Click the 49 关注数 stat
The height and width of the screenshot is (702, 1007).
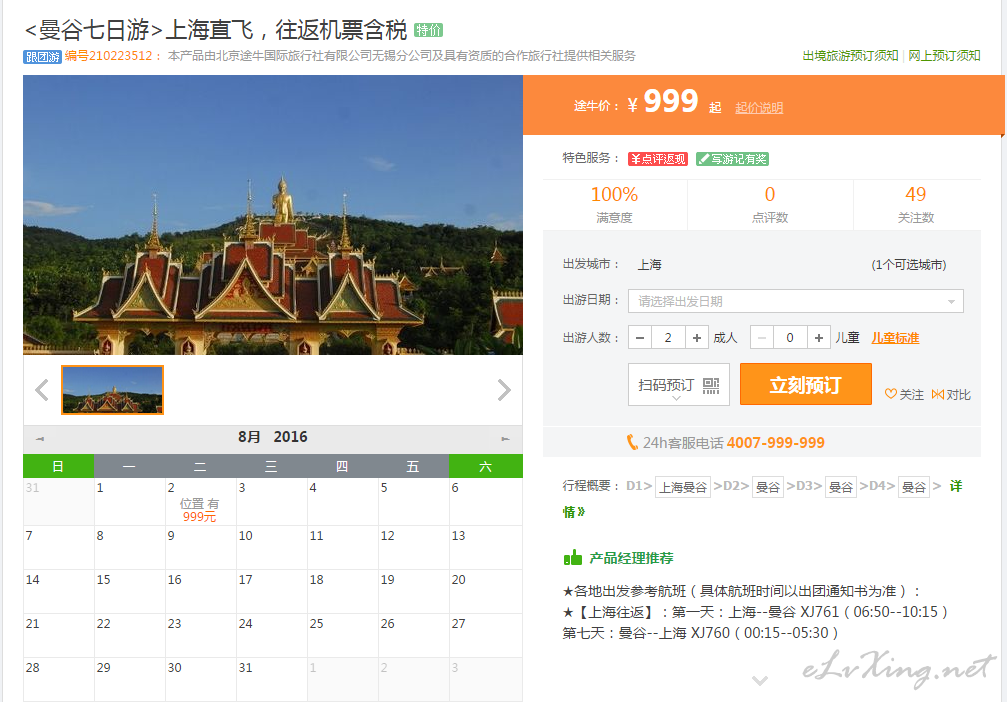[x=916, y=204]
